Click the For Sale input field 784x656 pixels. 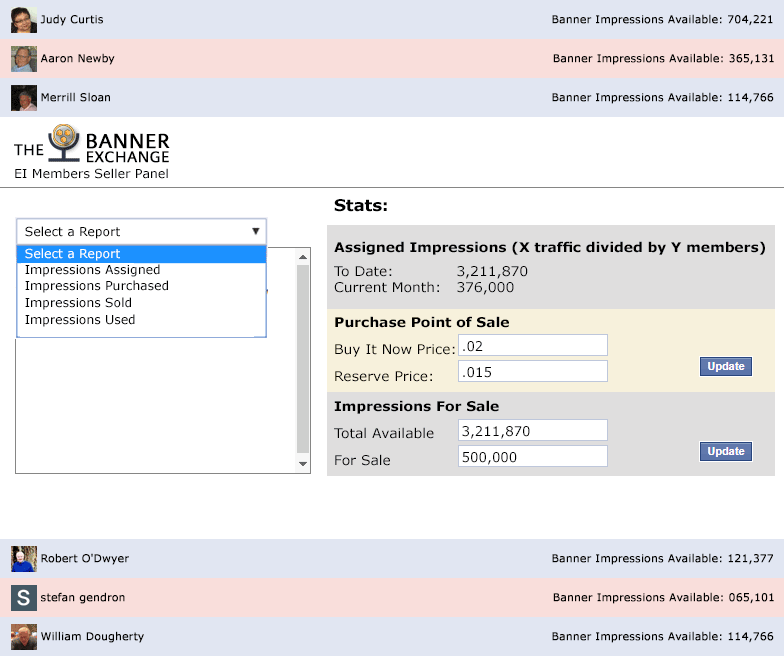[533, 456]
